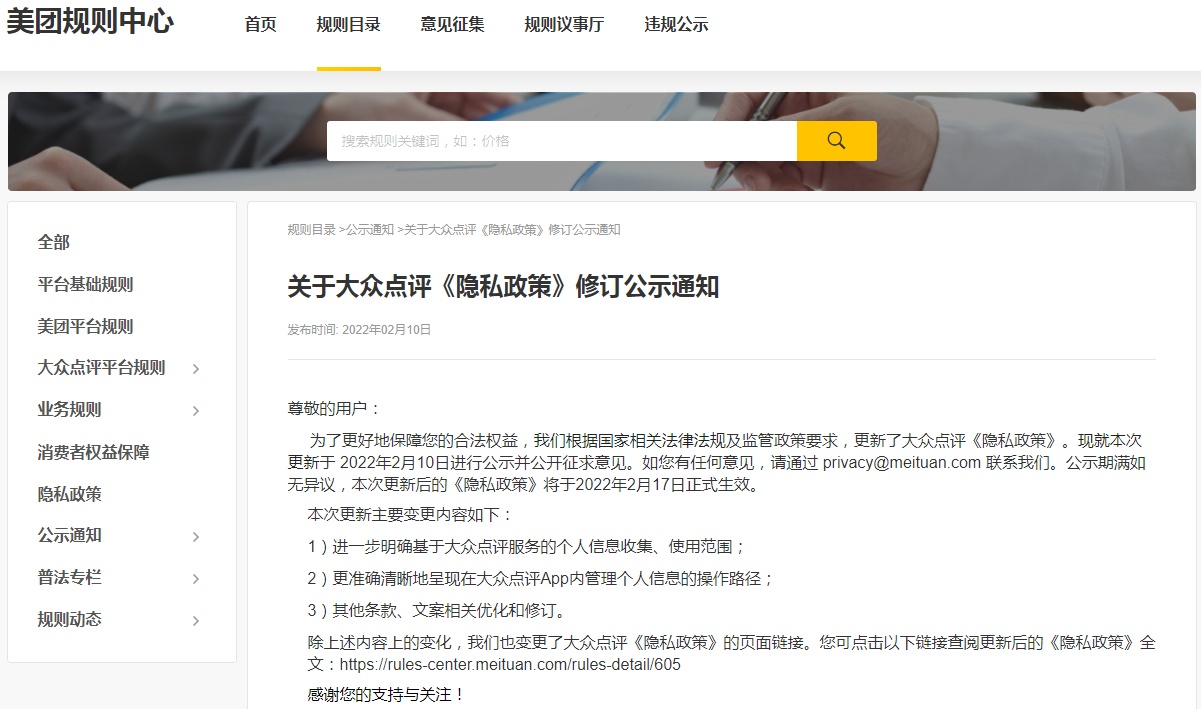This screenshot has width=1201, height=709.
Task: Click the privacy@meituan.com email address
Action: point(901,463)
